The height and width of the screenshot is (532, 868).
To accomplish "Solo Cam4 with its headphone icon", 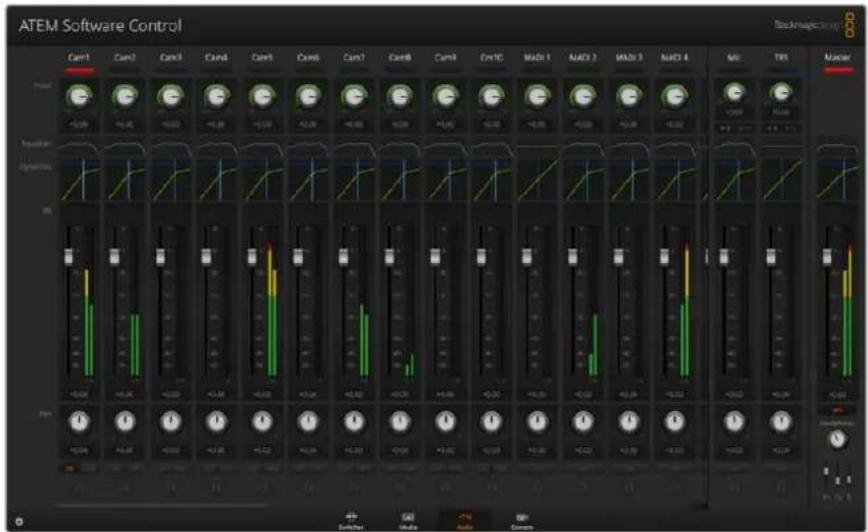I will tap(216, 487).
